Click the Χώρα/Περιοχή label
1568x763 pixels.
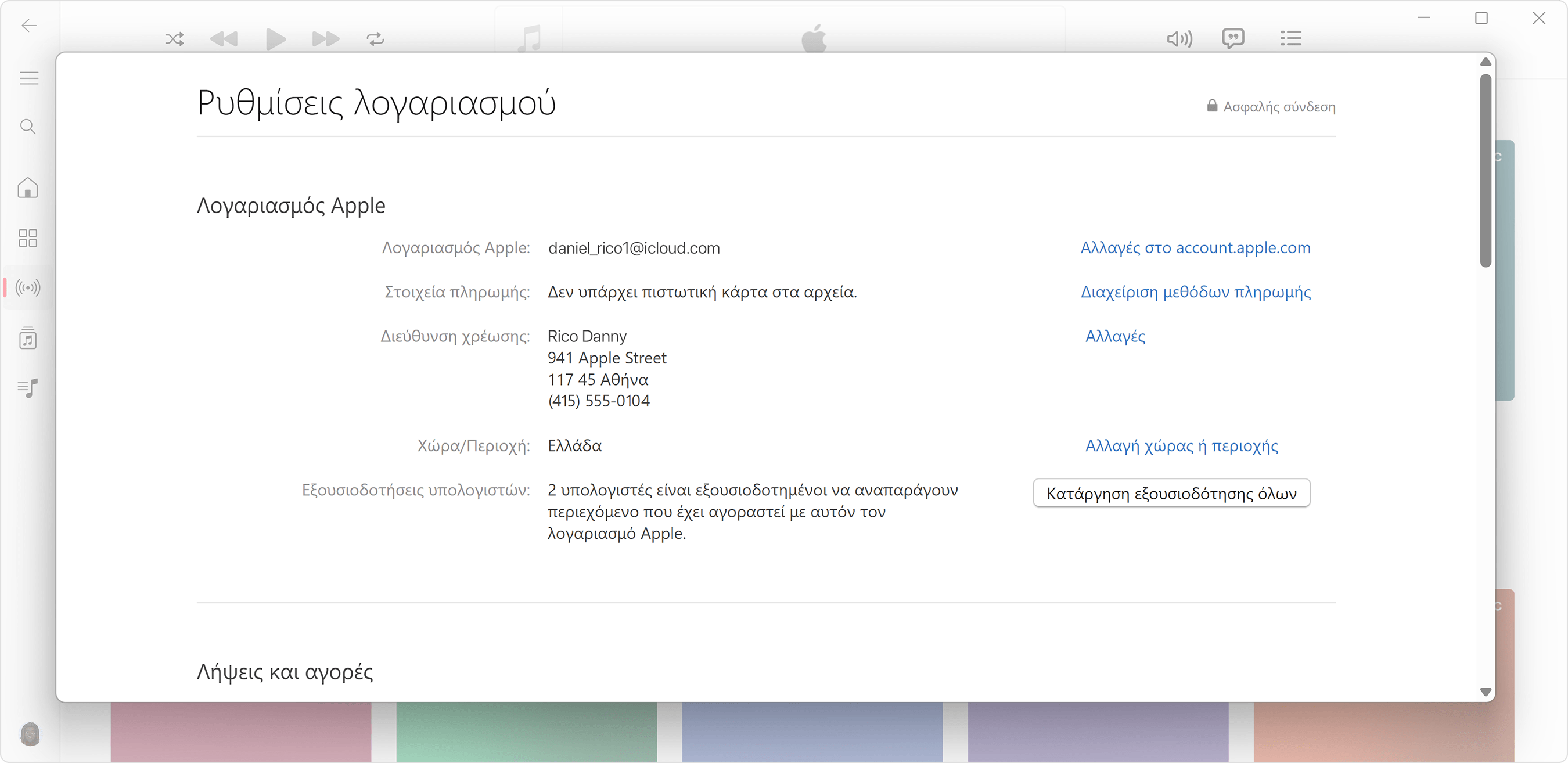pyautogui.click(x=473, y=446)
